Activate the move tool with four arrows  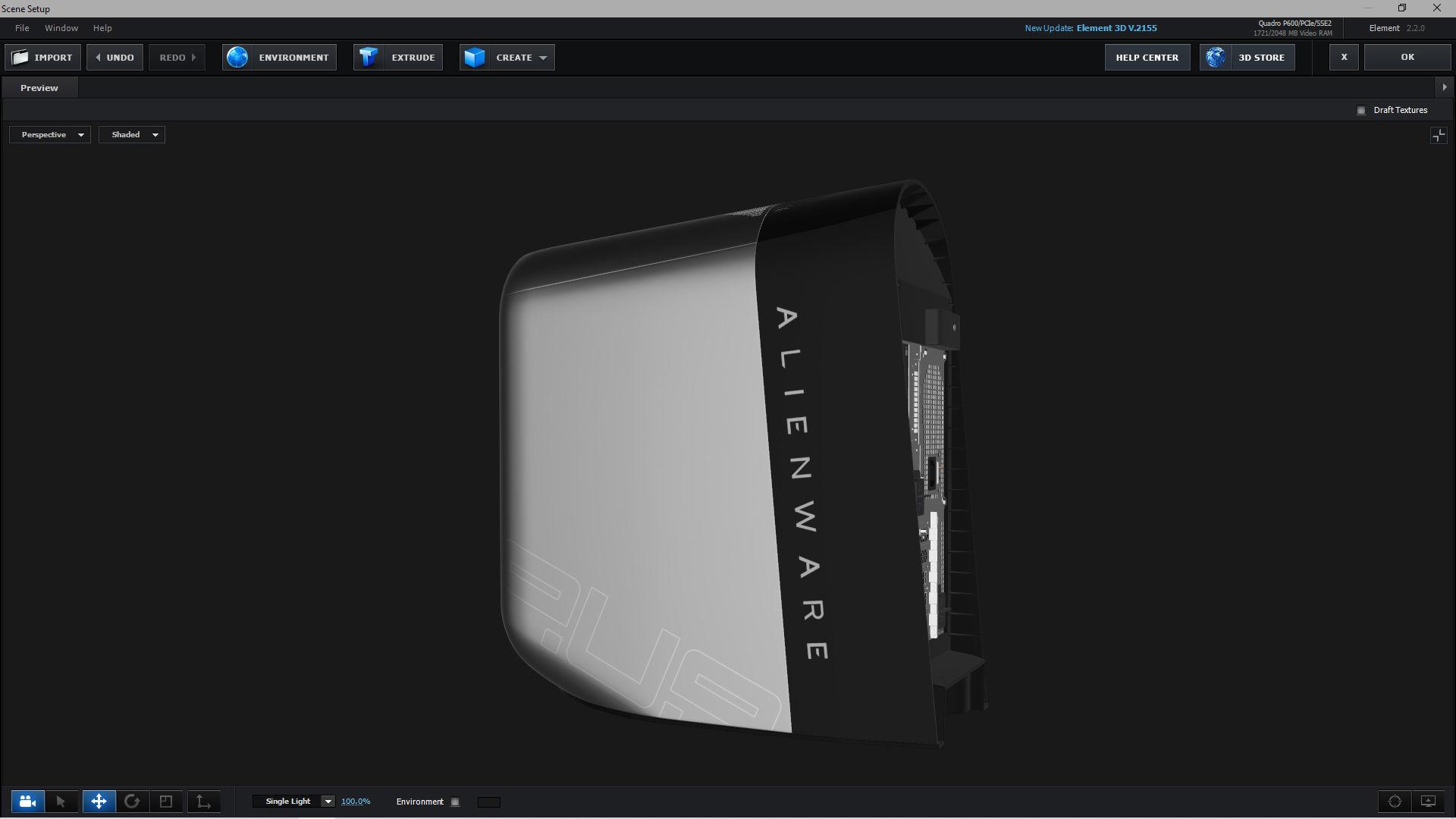99,802
